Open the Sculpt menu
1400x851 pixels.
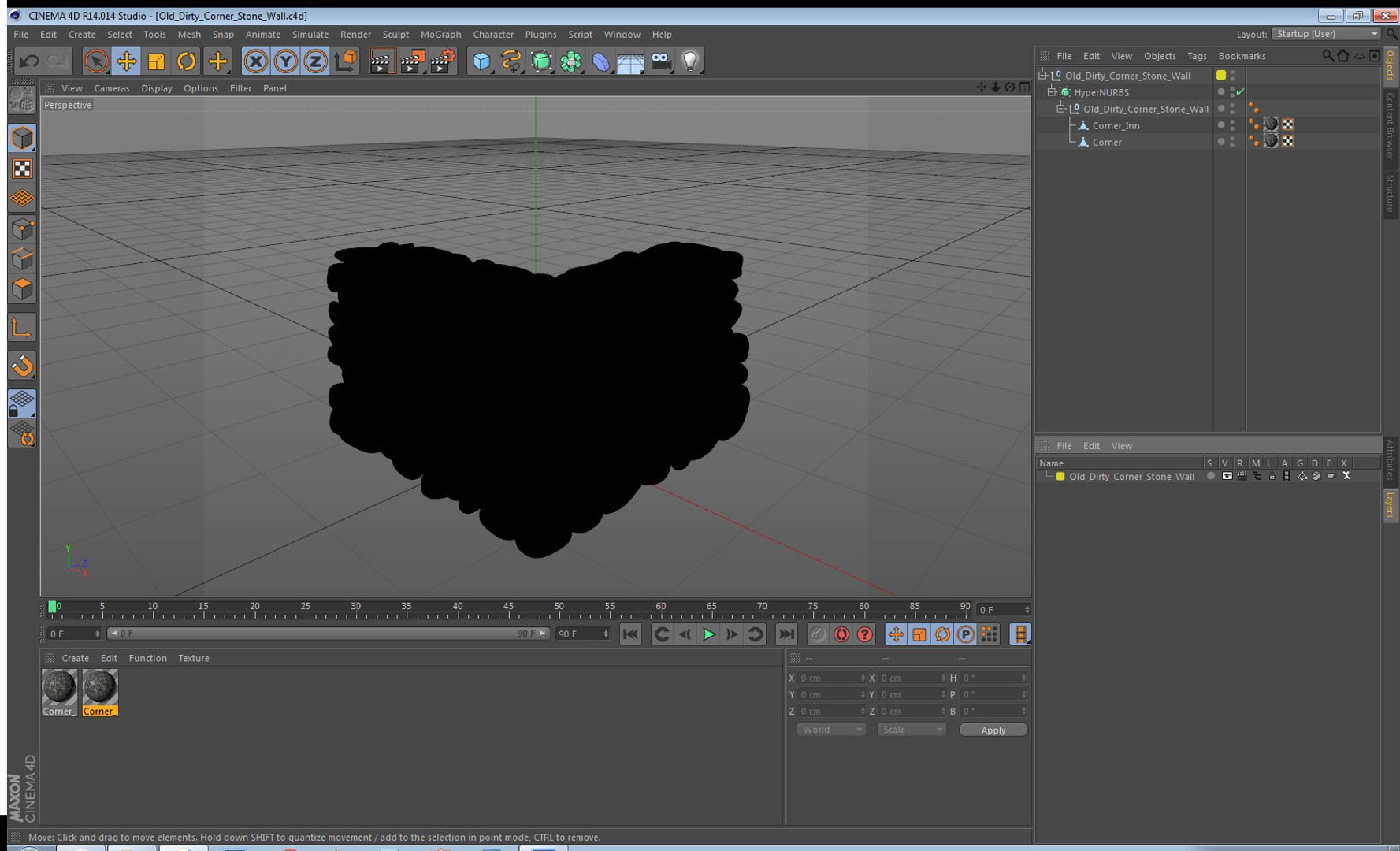click(395, 35)
